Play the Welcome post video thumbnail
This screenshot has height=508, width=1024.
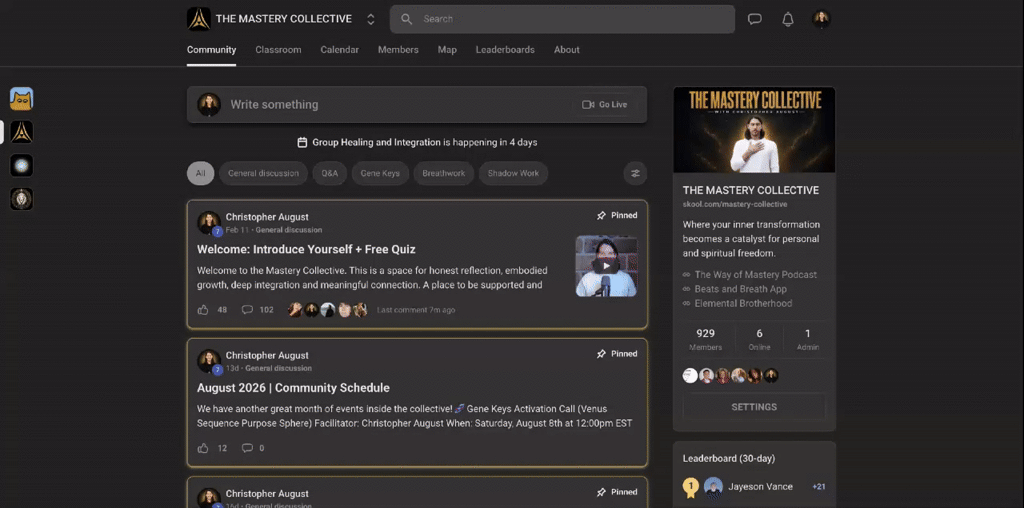tap(606, 266)
